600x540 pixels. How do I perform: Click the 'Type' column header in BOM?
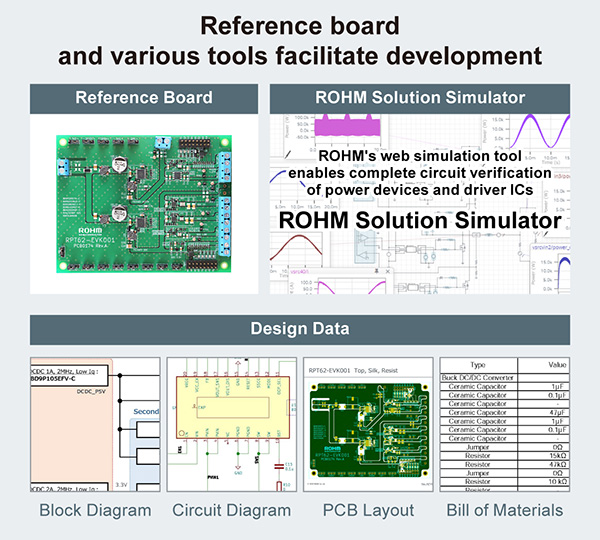[478, 365]
